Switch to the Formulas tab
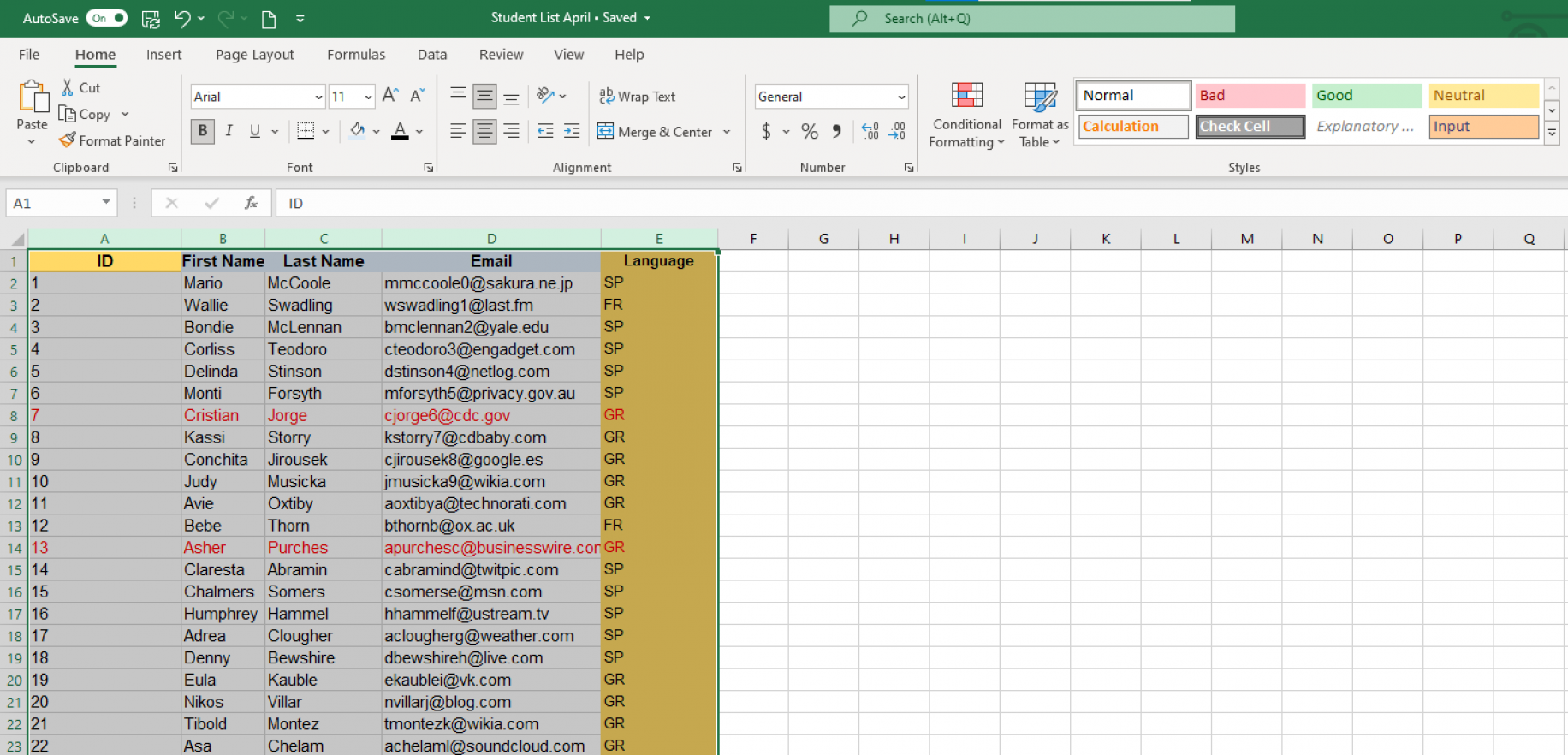The width and height of the screenshot is (1568, 755). coord(356,55)
